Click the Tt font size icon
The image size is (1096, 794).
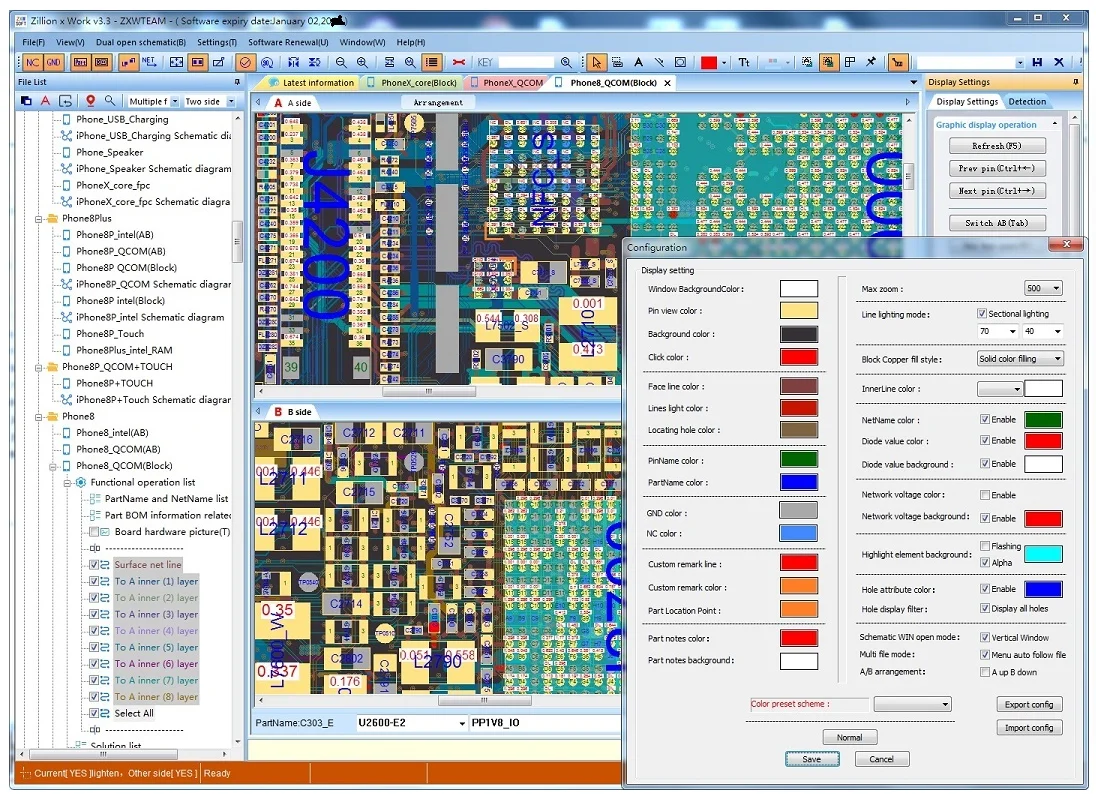click(x=744, y=62)
